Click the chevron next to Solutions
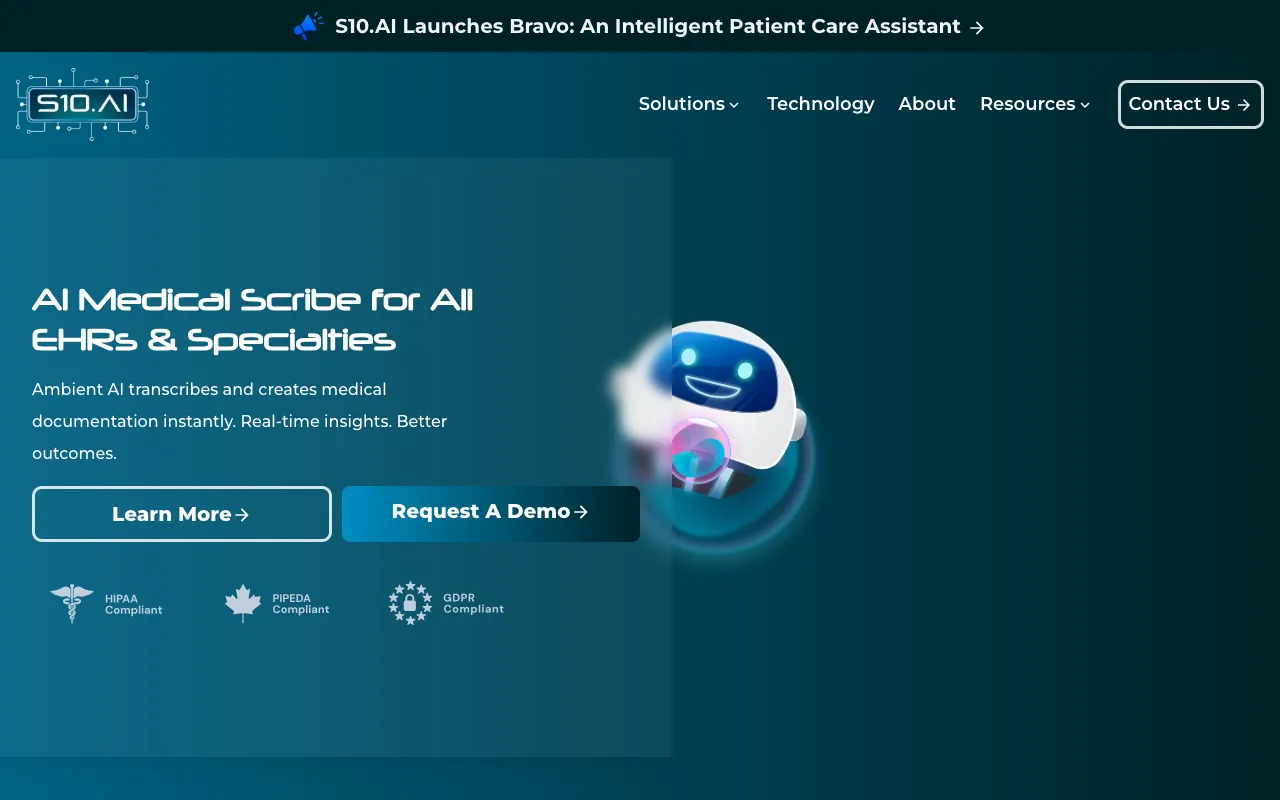The width and height of the screenshot is (1280, 800). click(735, 105)
